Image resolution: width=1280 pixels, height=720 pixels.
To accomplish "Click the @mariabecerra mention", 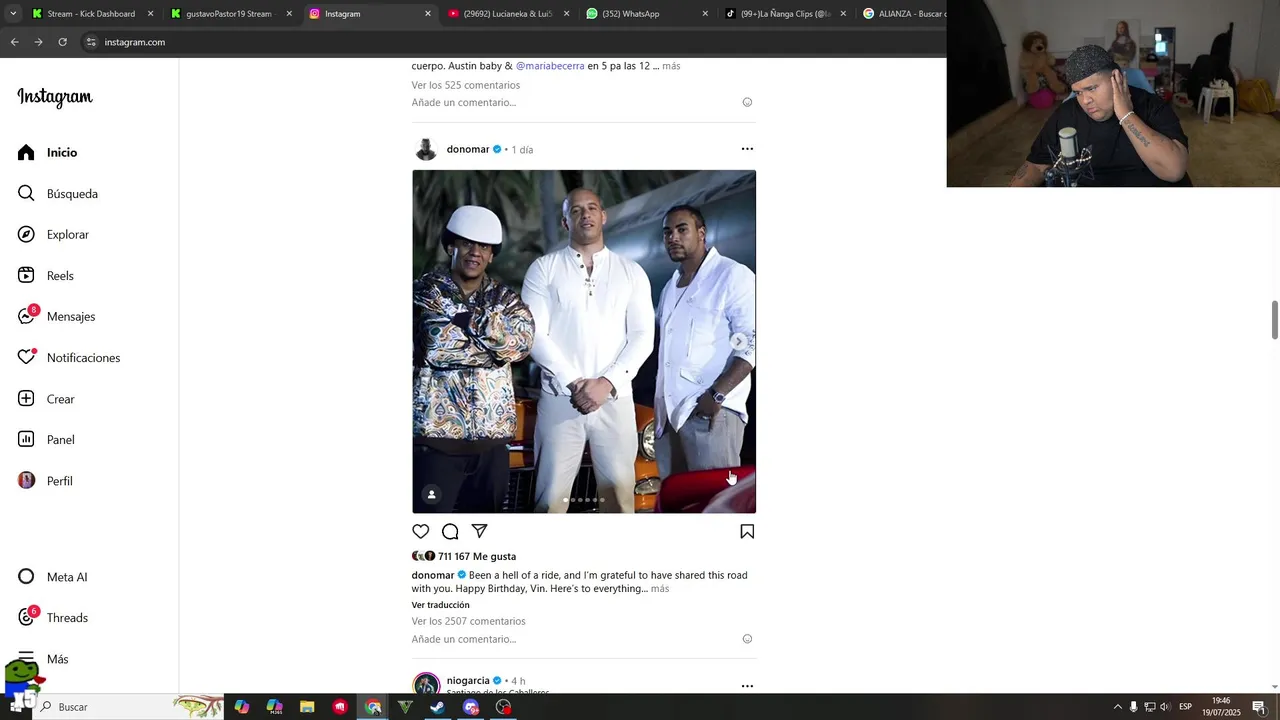I will [x=550, y=66].
